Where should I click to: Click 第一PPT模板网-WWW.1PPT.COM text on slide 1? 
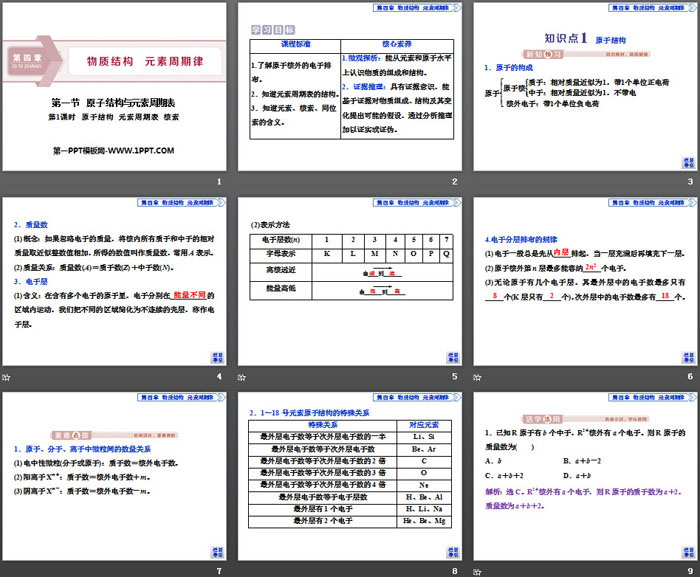point(113,151)
